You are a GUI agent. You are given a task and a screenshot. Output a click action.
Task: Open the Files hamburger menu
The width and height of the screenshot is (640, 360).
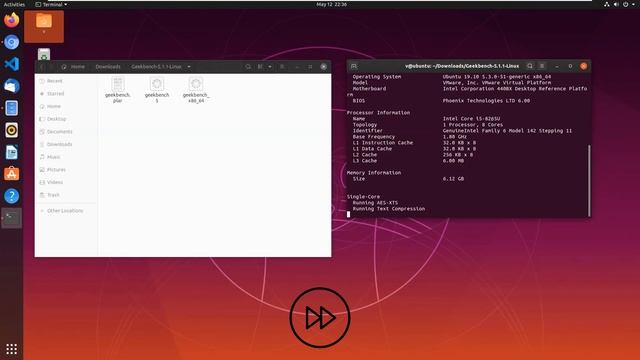pyautogui.click(x=282, y=67)
